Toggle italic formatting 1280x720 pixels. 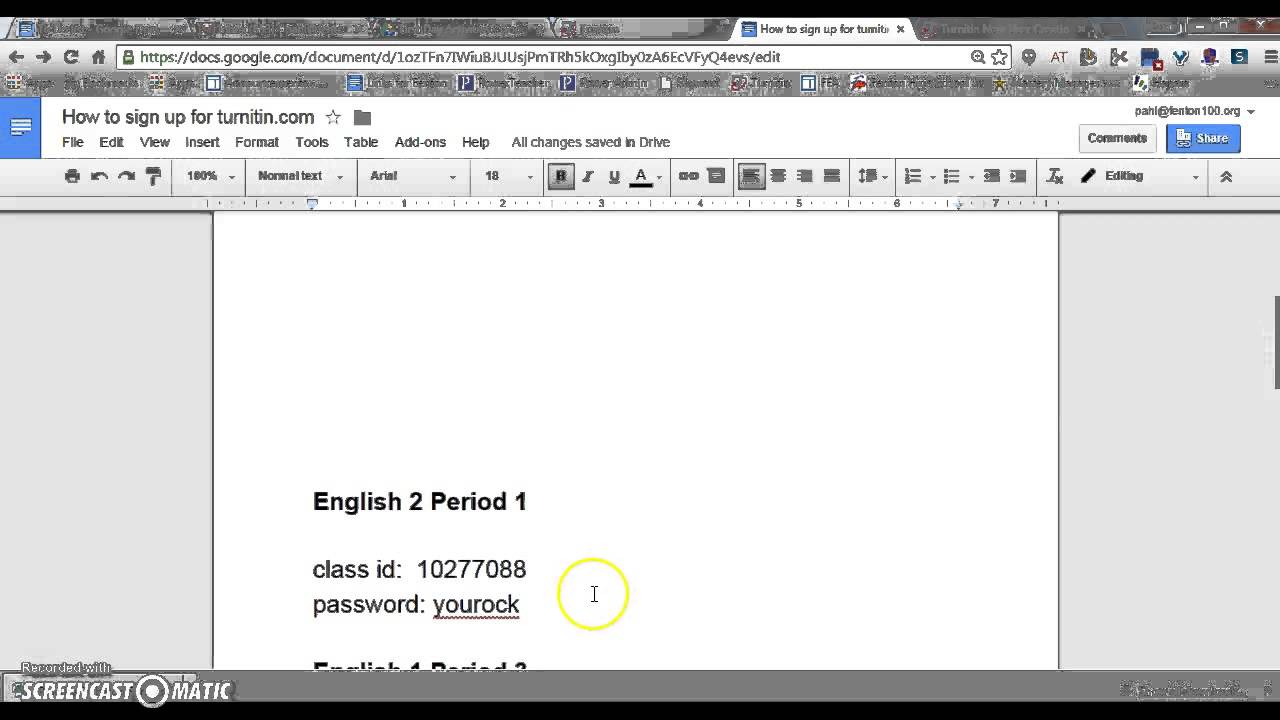tap(588, 176)
